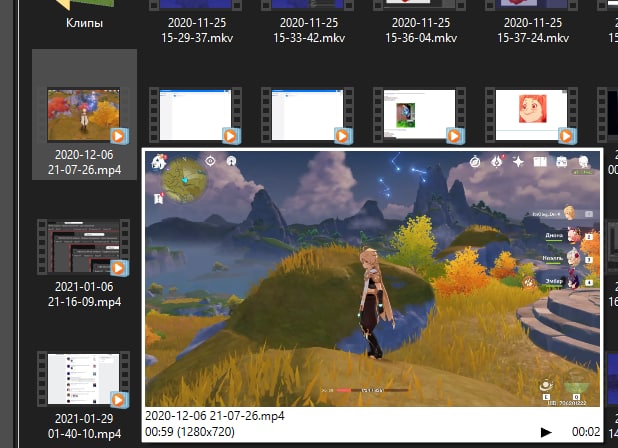This screenshot has height=448, width=618.
Task: Click the 2021-01-06 21-16-09.mp4 file name
Action: coord(84,294)
